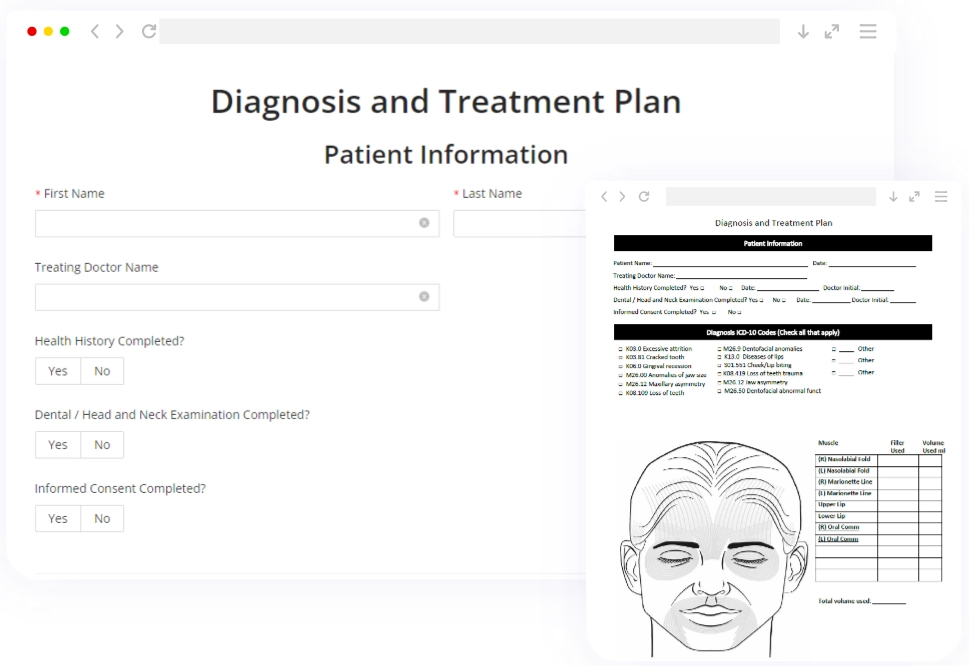Click 'Patient Information' black header in preview
The width and height of the screenshot is (969, 666).
click(x=772, y=243)
